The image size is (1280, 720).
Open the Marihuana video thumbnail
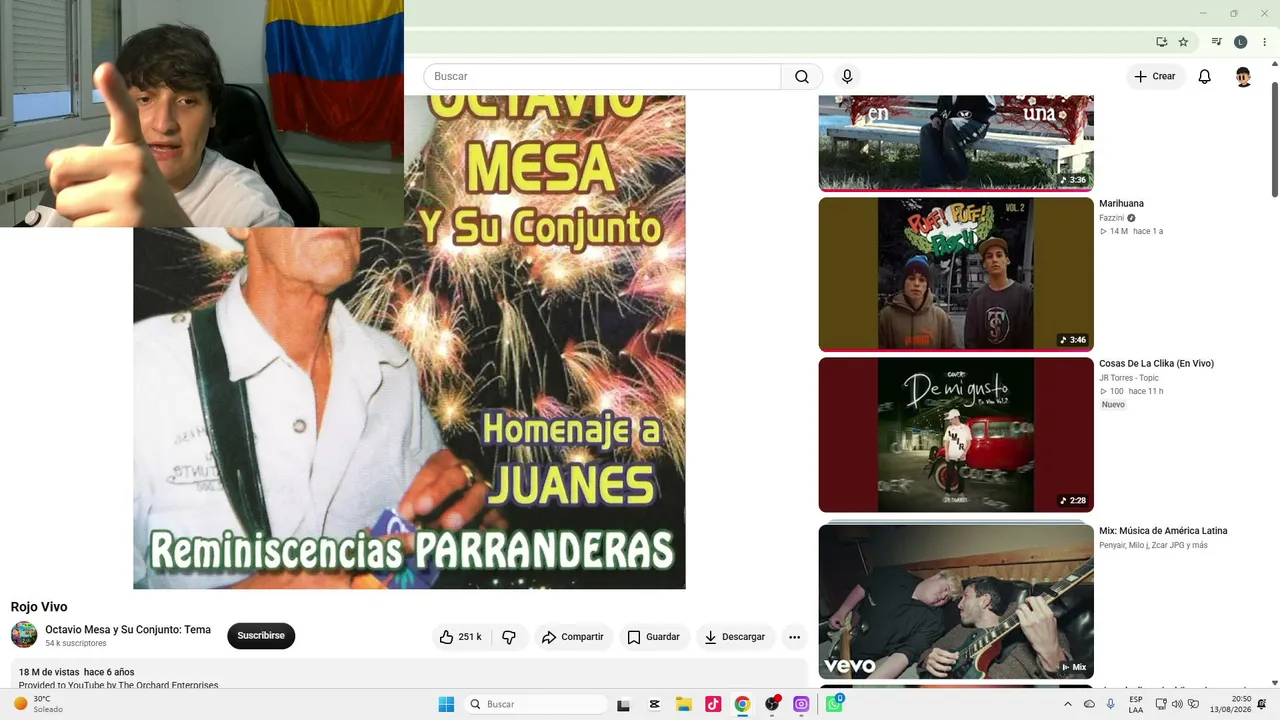click(956, 274)
